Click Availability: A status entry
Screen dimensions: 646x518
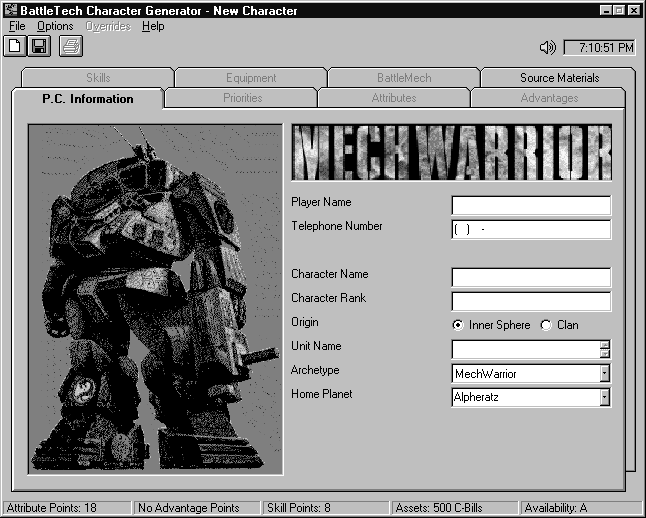click(x=581, y=508)
